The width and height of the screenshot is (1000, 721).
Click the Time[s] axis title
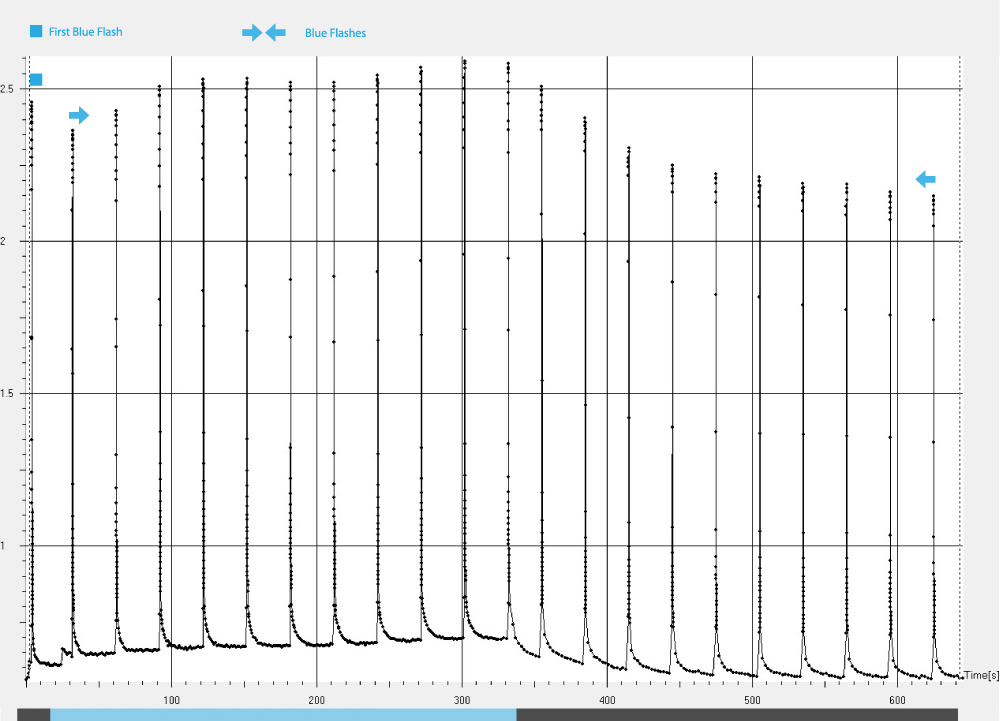pyautogui.click(x=980, y=677)
